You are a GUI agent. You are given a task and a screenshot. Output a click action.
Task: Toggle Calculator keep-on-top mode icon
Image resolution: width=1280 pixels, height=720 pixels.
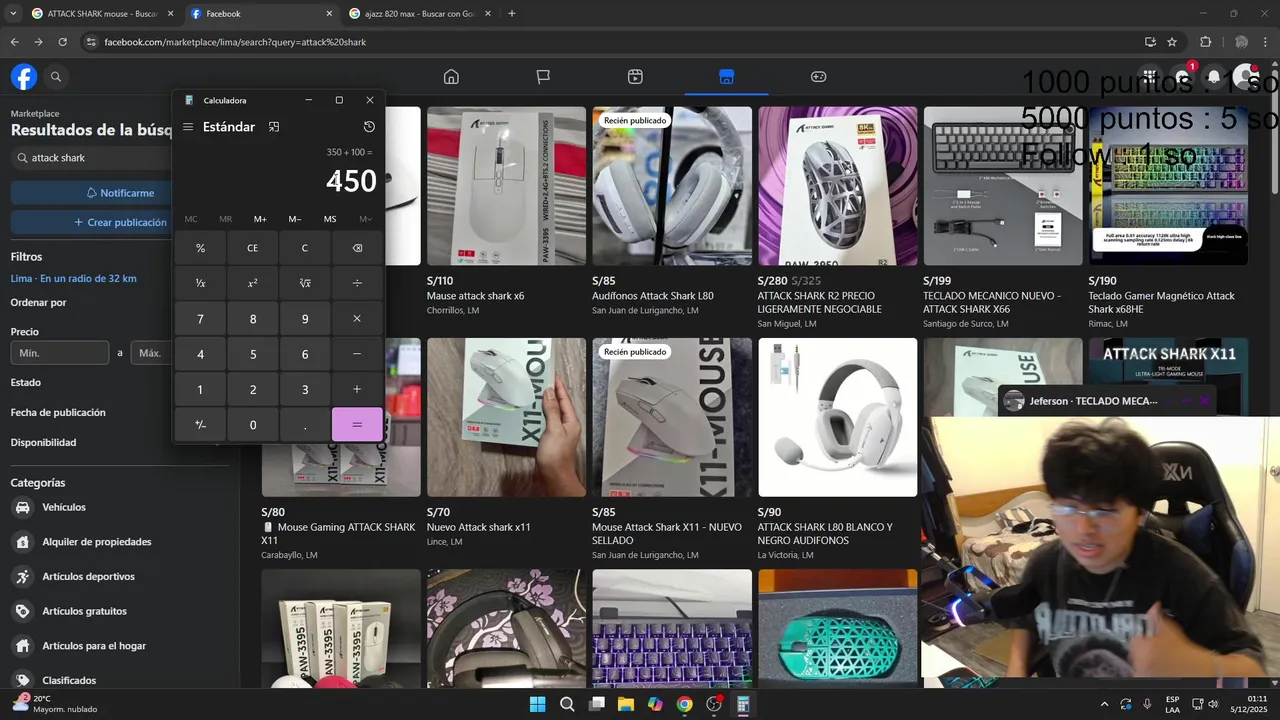click(x=274, y=127)
